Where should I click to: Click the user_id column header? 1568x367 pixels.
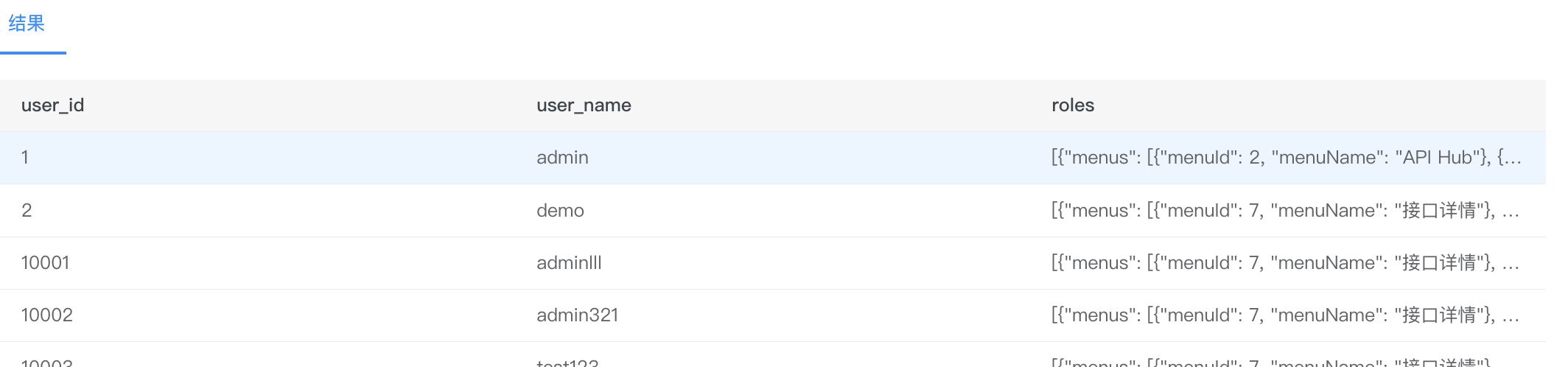(52, 105)
